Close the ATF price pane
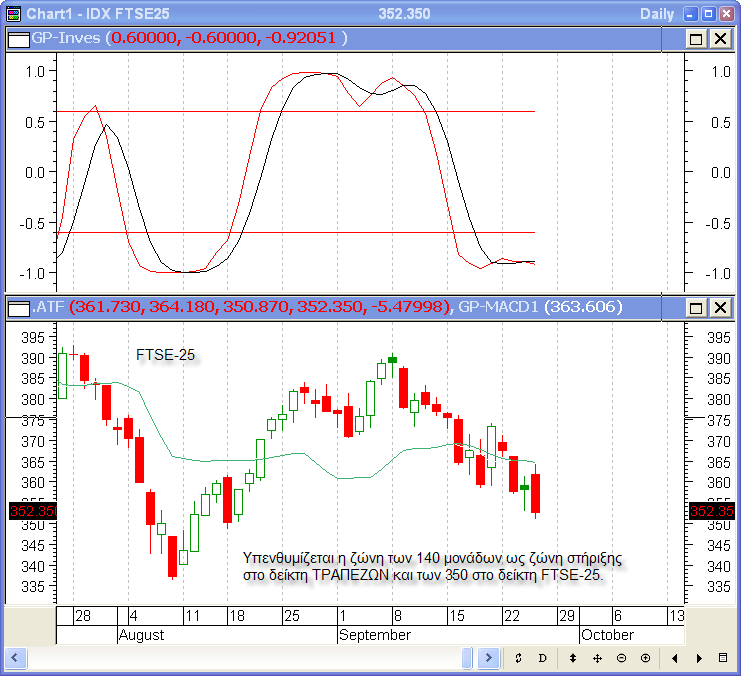Viewport: 741px width, 676px height. tap(719, 308)
